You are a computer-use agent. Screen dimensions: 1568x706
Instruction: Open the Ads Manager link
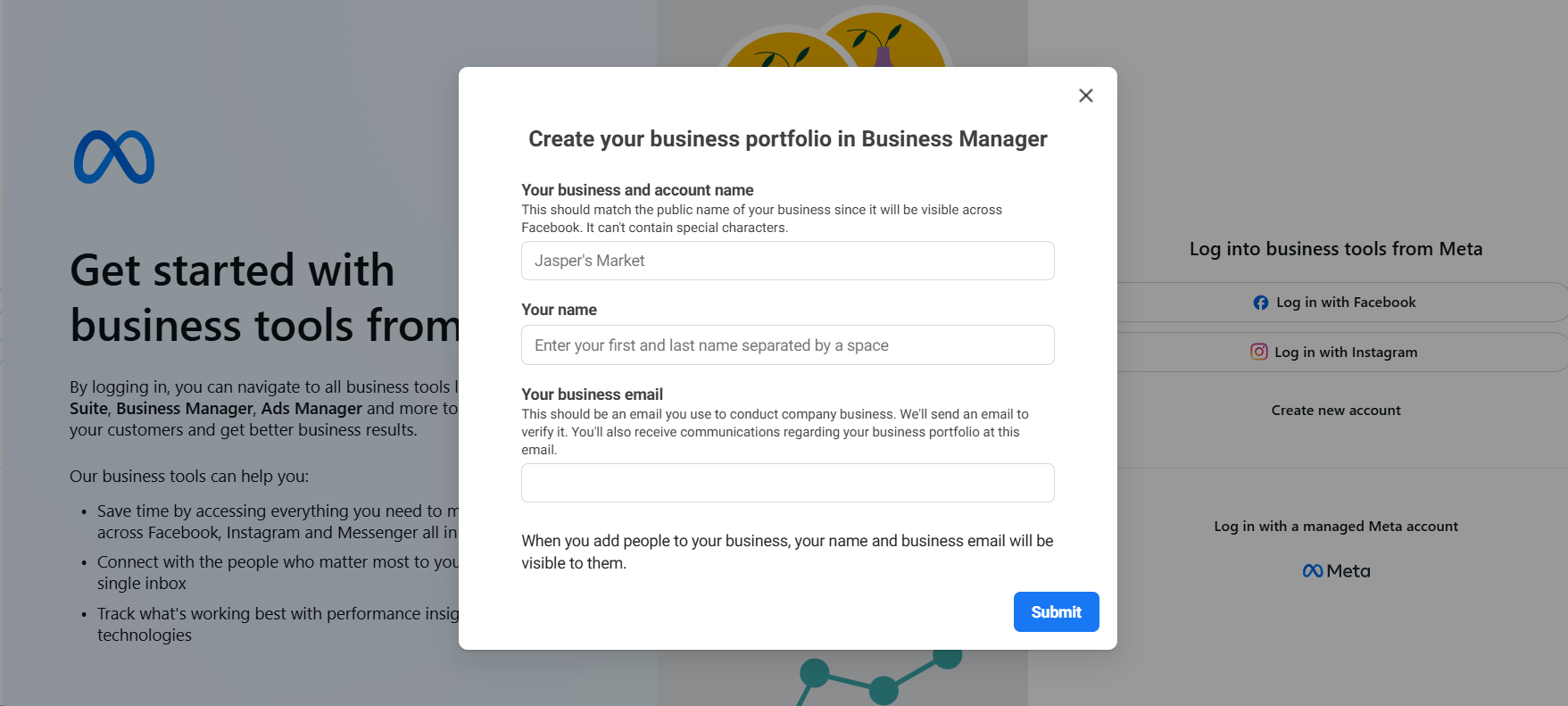[311, 408]
